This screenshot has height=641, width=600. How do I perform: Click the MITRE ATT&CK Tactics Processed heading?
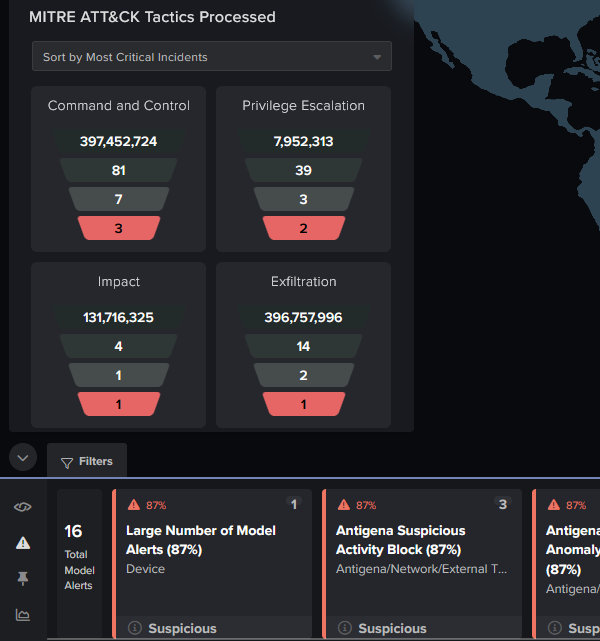point(152,17)
